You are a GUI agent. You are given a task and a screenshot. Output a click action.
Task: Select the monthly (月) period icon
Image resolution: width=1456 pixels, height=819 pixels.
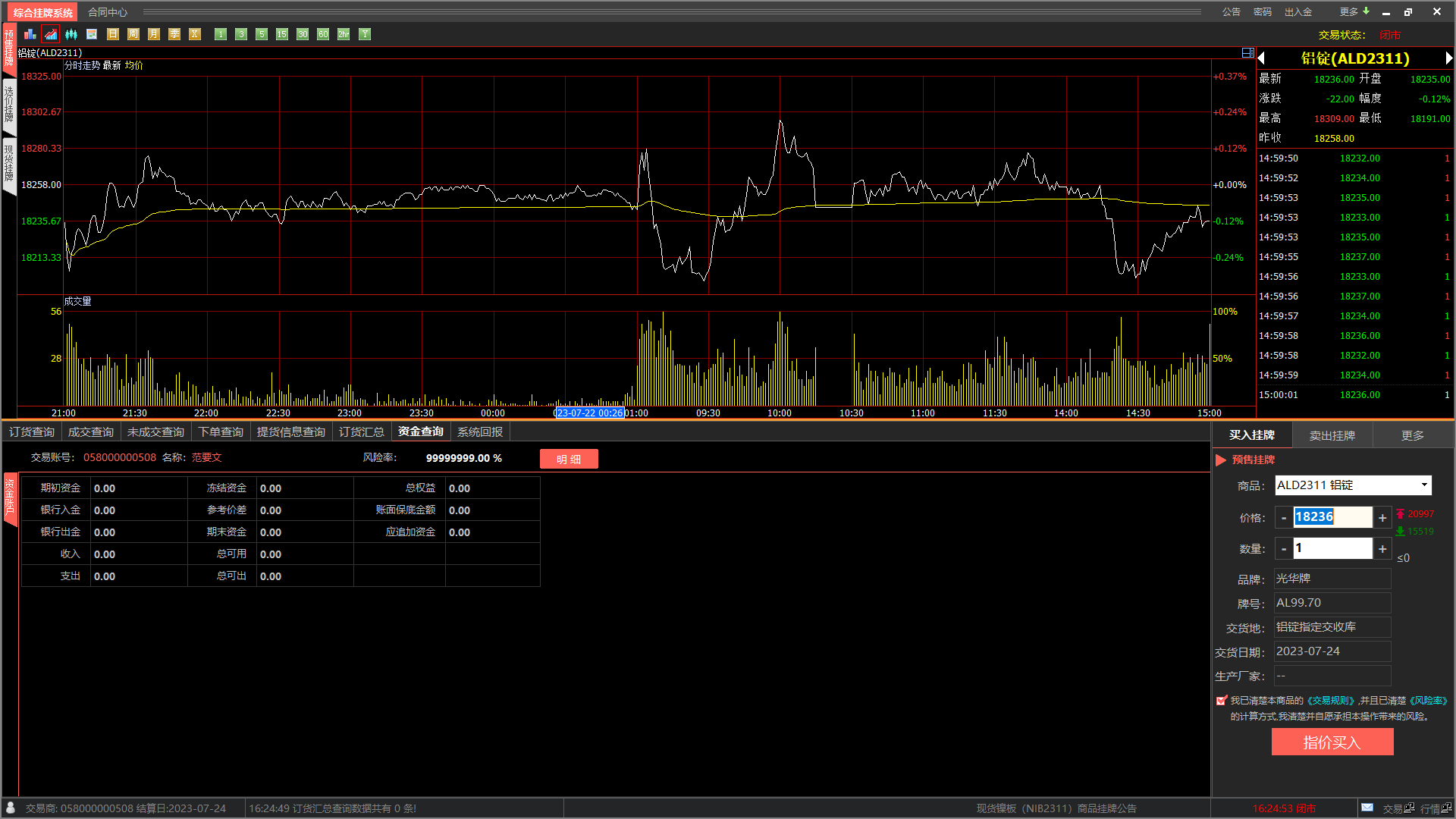[x=154, y=34]
